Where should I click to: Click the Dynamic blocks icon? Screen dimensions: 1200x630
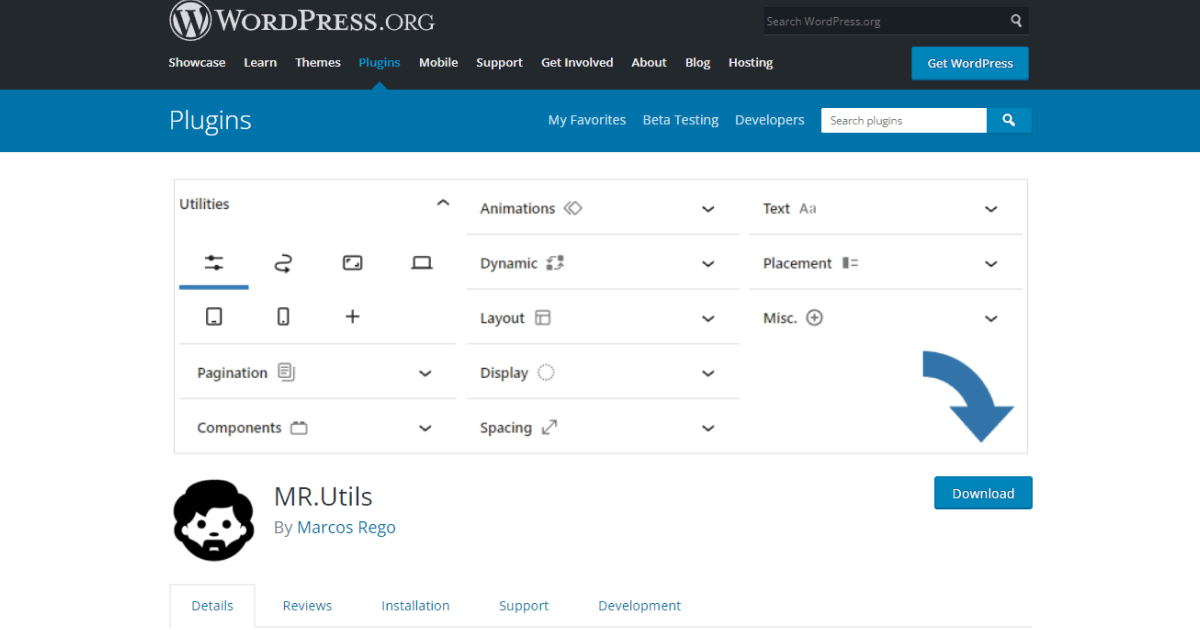tap(556, 263)
